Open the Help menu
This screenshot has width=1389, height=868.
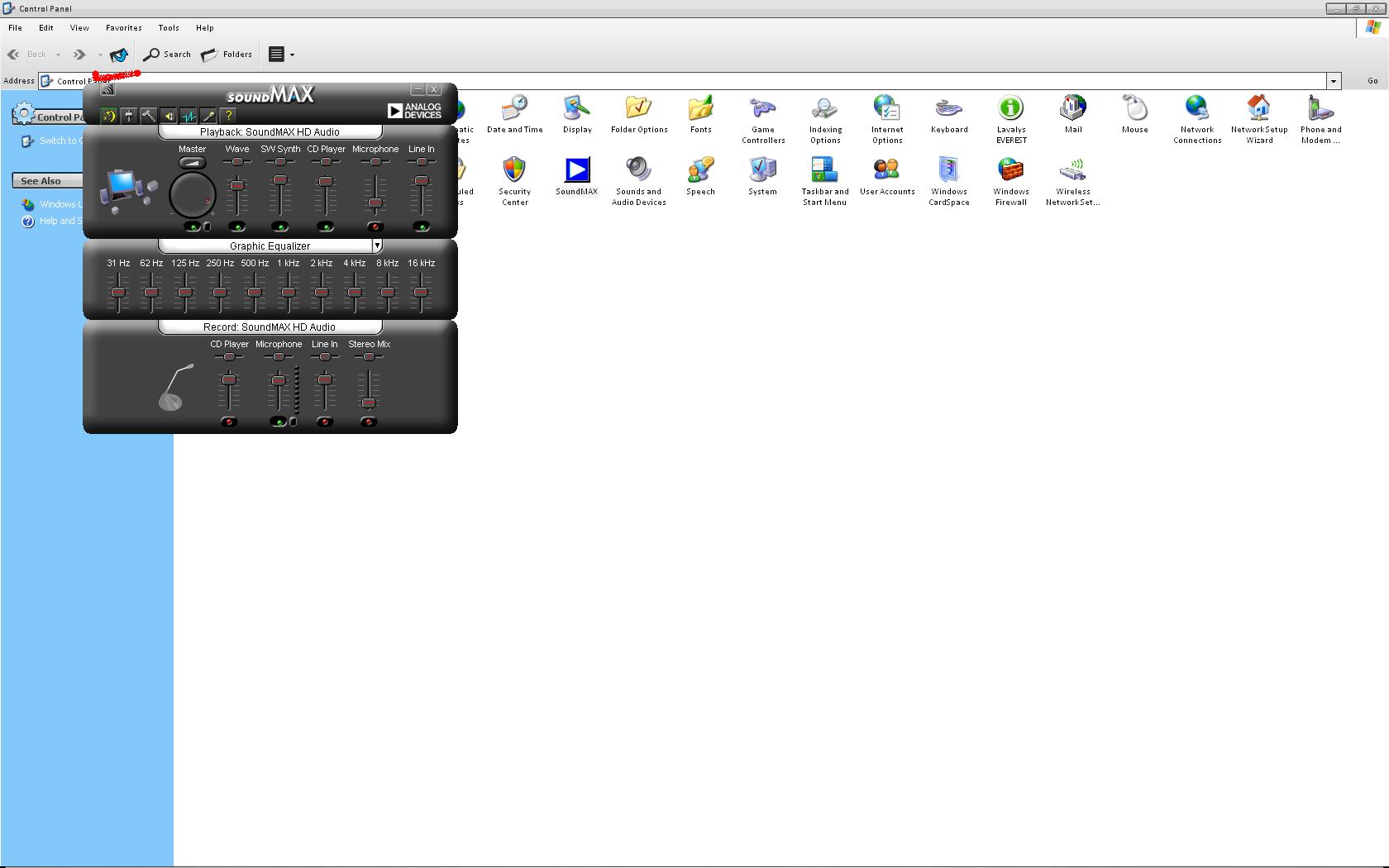pos(205,27)
